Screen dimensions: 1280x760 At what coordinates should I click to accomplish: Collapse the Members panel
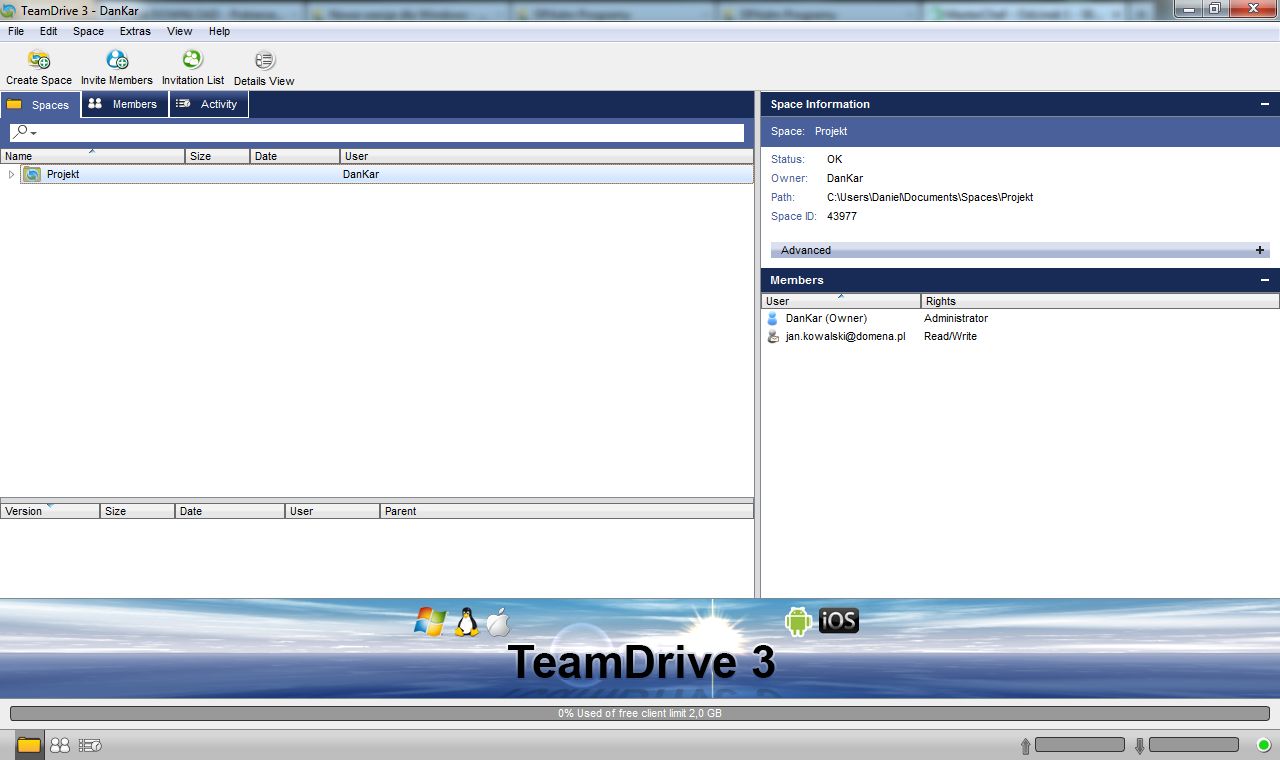(1264, 280)
